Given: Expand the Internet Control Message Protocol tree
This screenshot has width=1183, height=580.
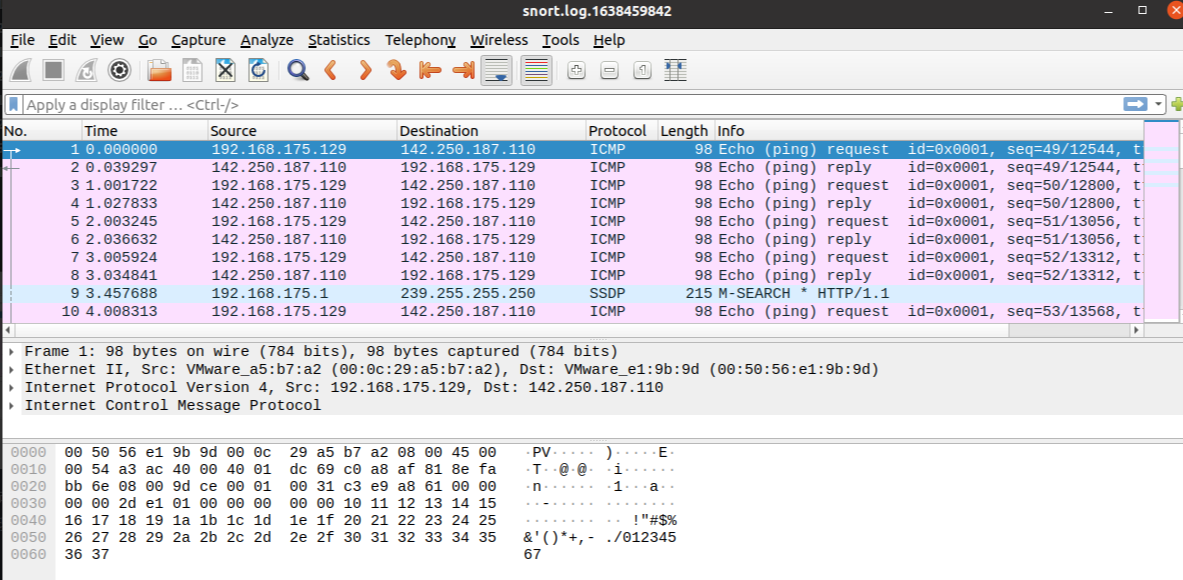Looking at the screenshot, I should (x=10, y=406).
